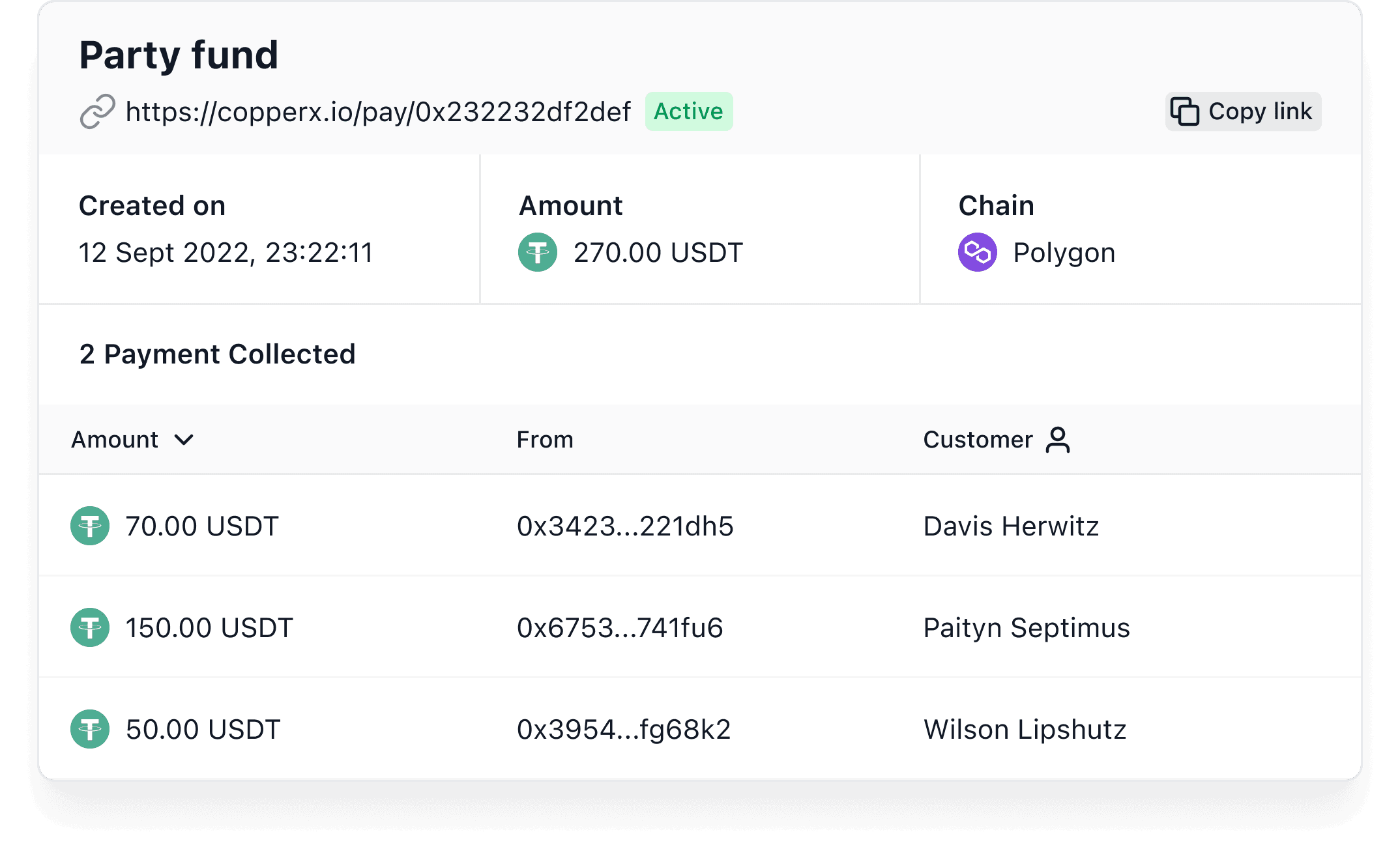The height and width of the screenshot is (858, 1400).
Task: Click the Tether icon in 50.00 USDT row
Action: pyautogui.click(x=90, y=729)
